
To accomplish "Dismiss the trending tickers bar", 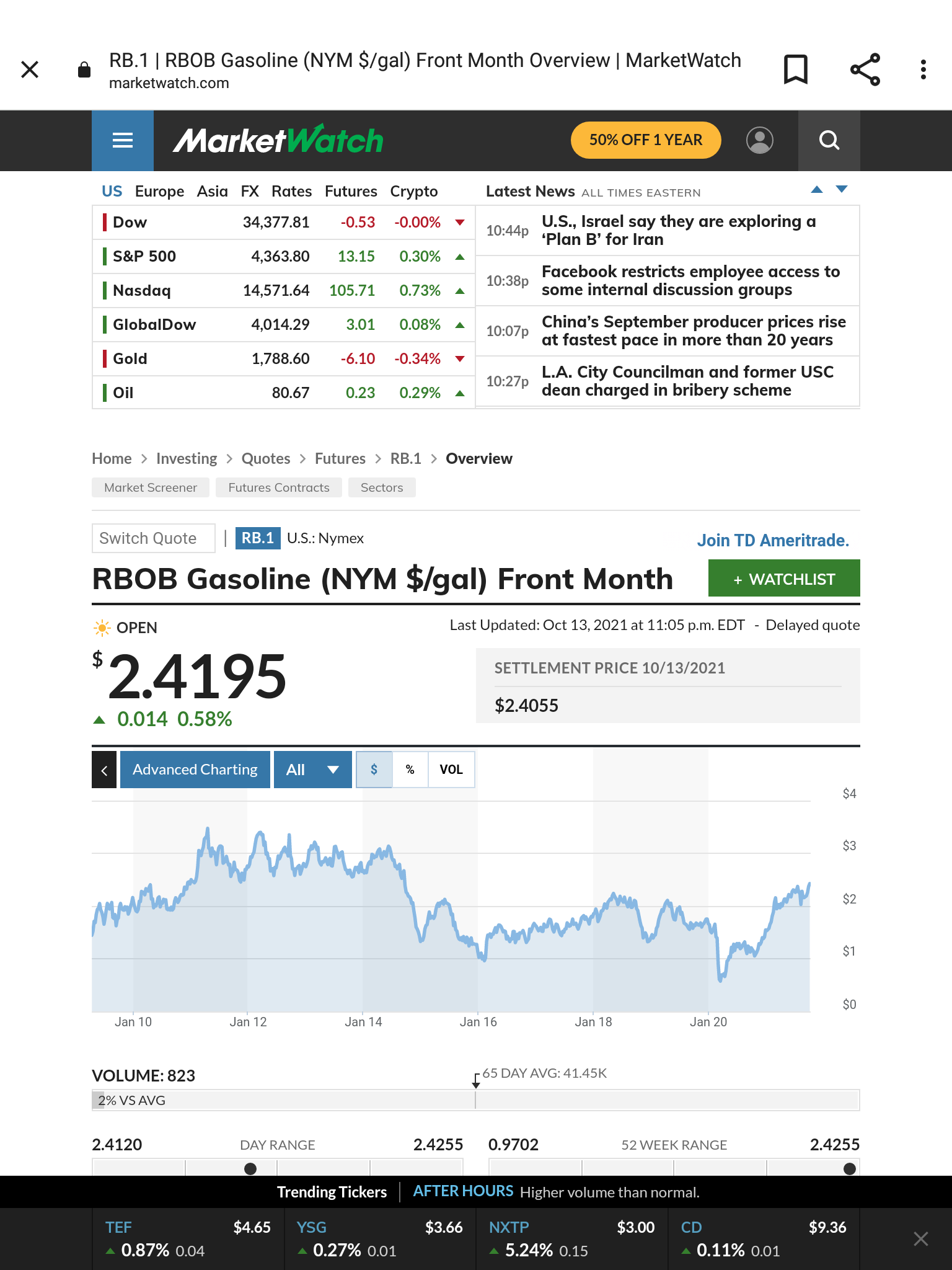I will (x=920, y=1239).
